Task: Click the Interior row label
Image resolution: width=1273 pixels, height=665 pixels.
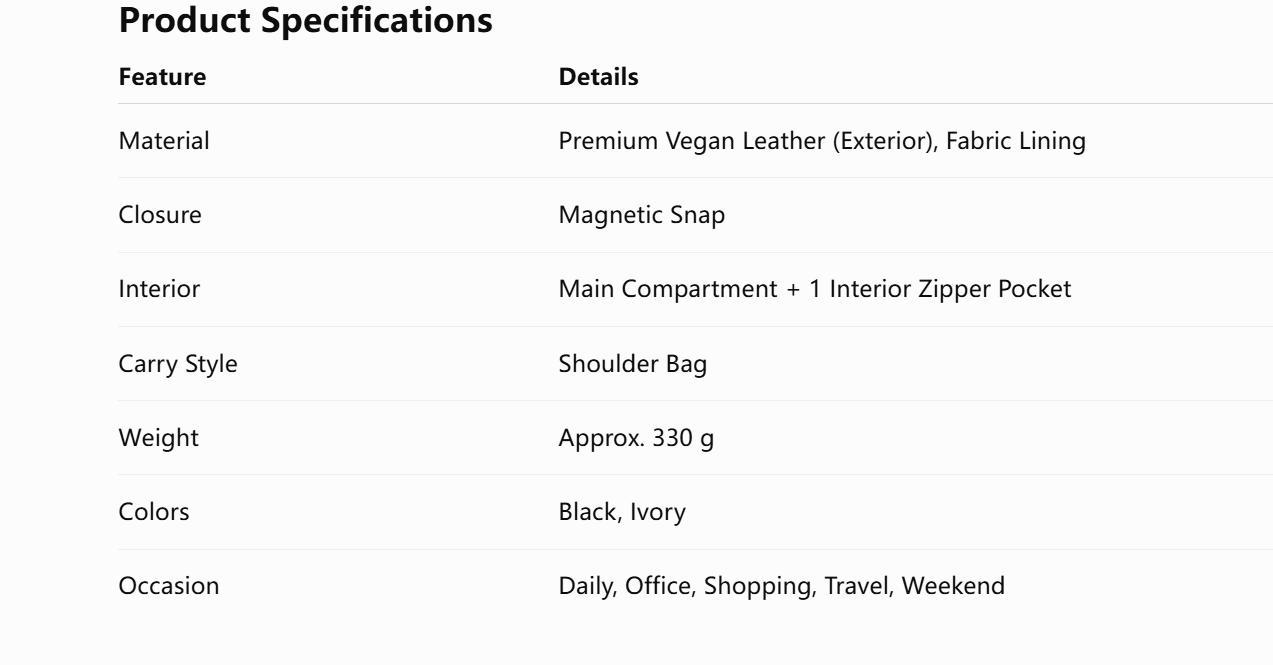Action: (159, 290)
